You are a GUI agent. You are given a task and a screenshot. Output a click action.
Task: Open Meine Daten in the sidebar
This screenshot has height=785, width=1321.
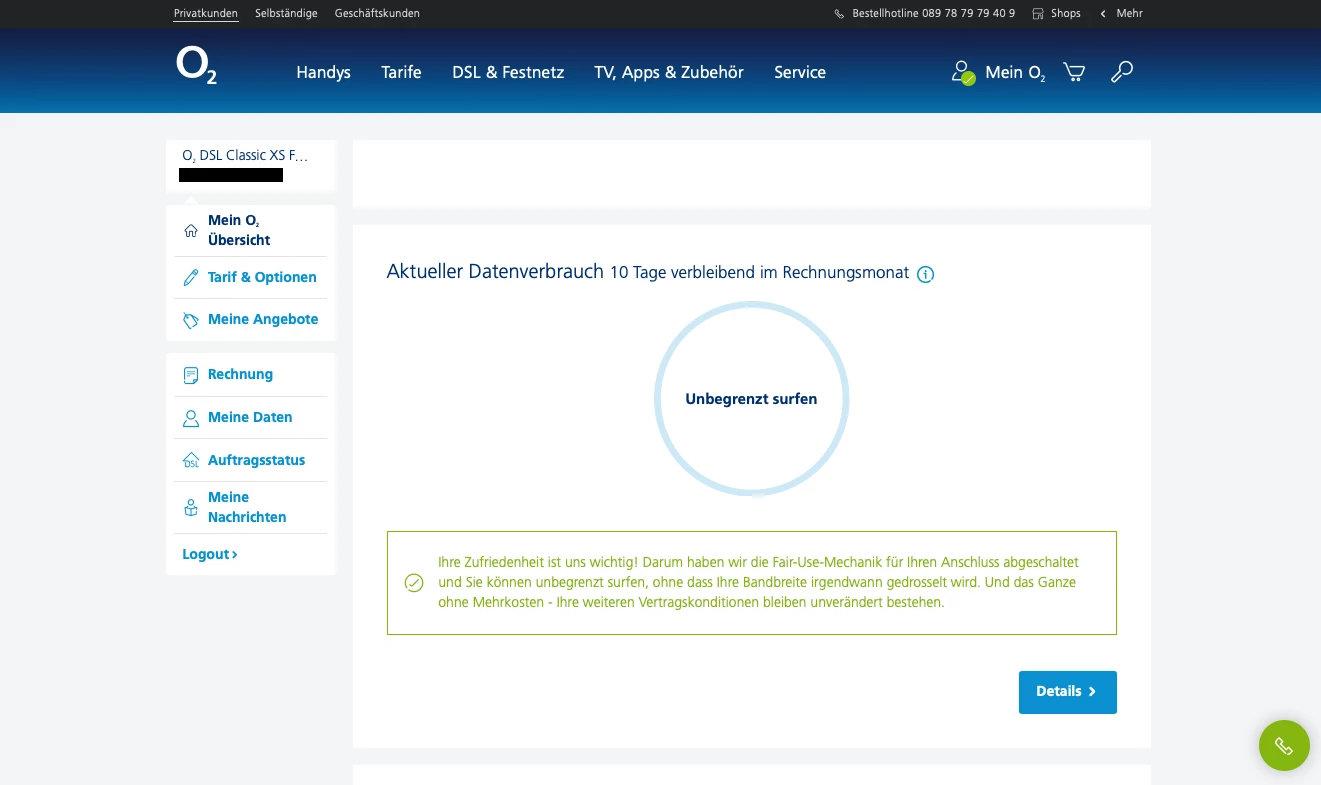point(250,418)
